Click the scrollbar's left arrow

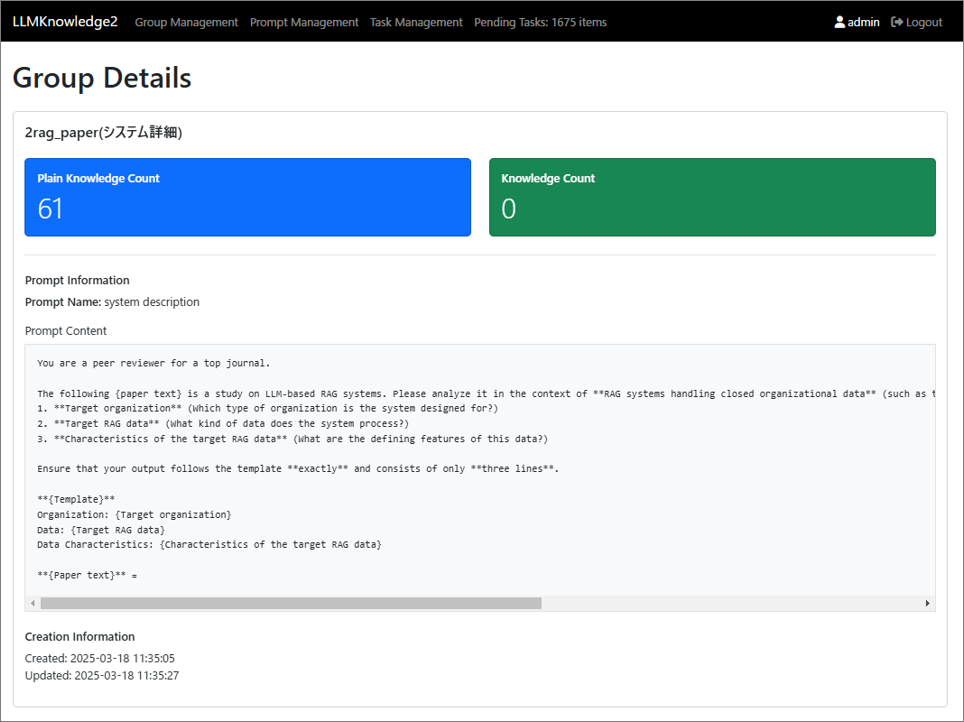pyautogui.click(x=33, y=603)
